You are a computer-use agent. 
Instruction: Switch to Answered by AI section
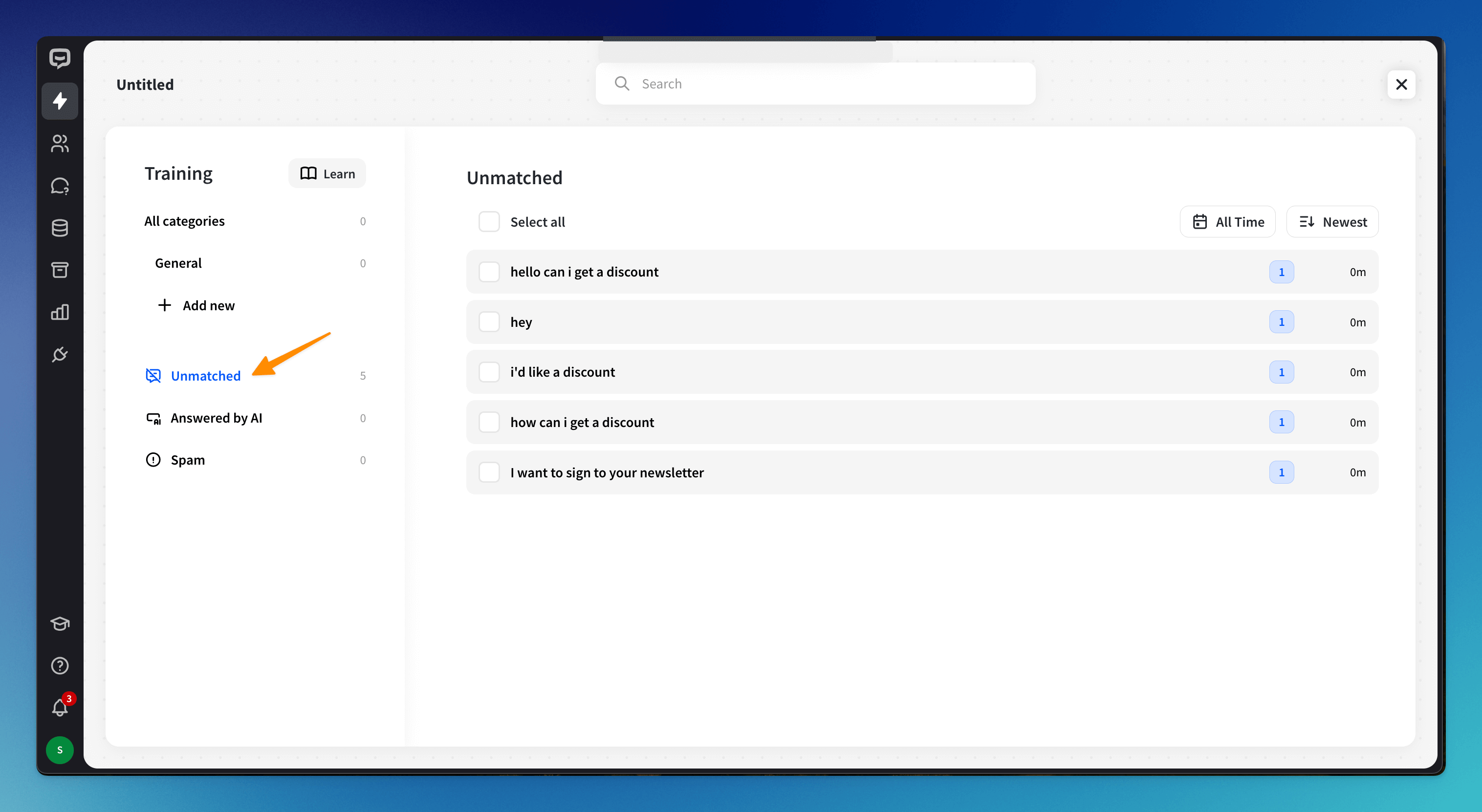217,418
